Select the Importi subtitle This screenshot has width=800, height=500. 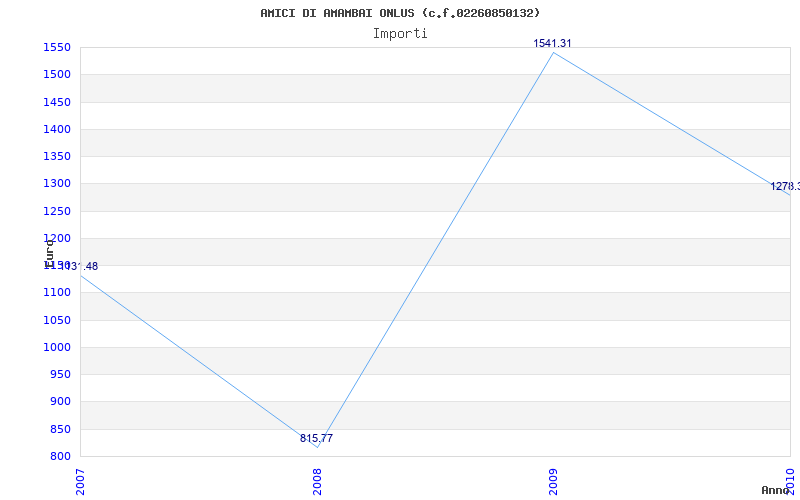[400, 34]
